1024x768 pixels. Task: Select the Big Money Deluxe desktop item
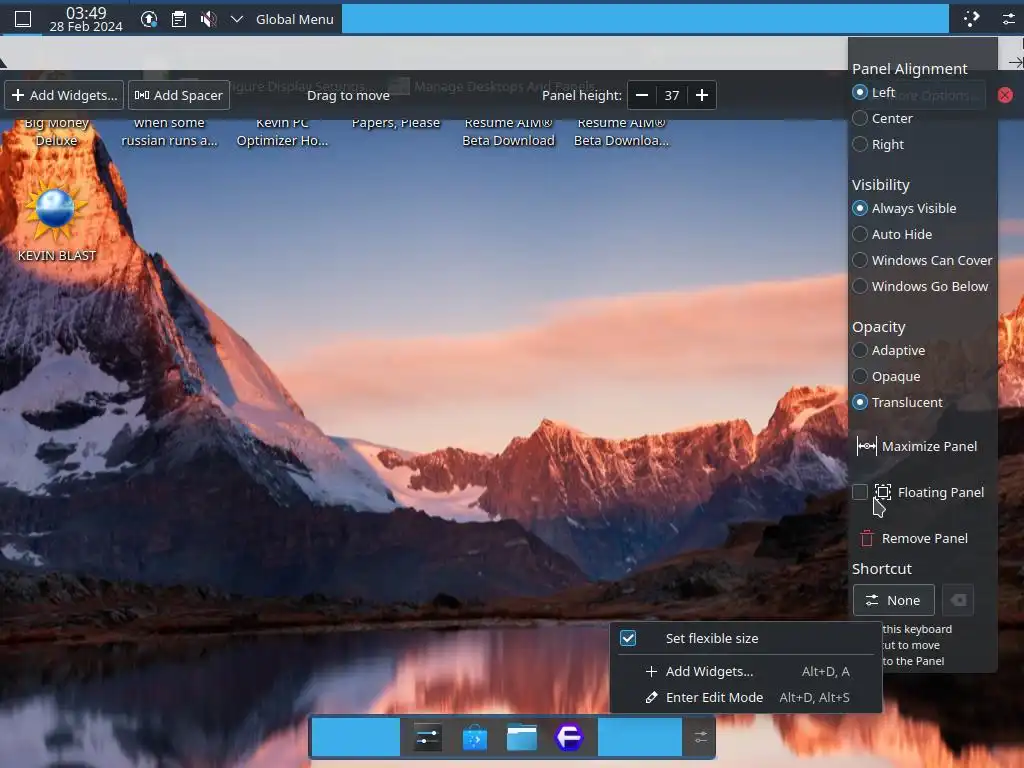(56, 131)
